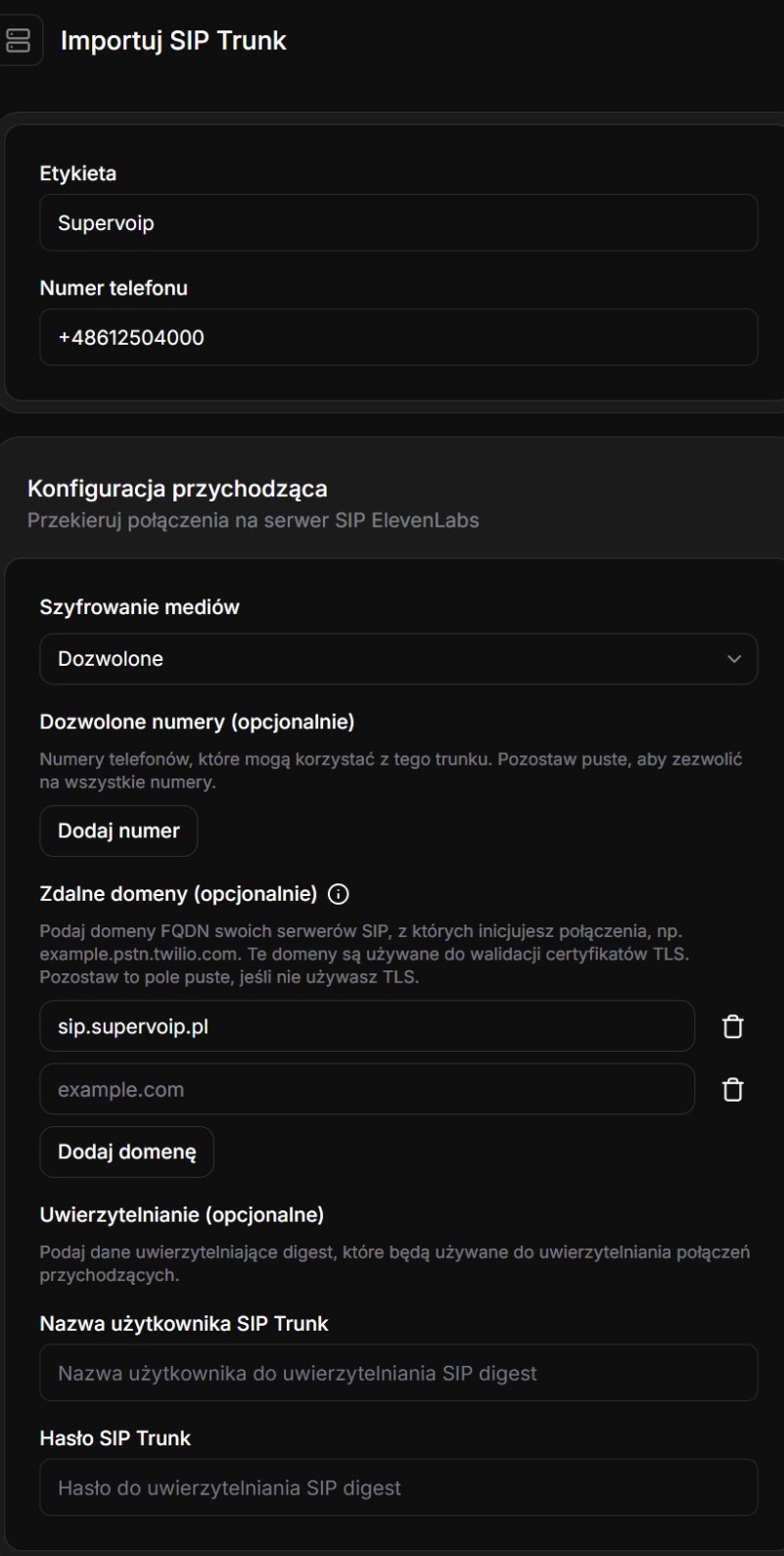This screenshot has height=1556, width=784.
Task: Focus the Etykieta field containing Supervoip
Action: click(x=398, y=223)
